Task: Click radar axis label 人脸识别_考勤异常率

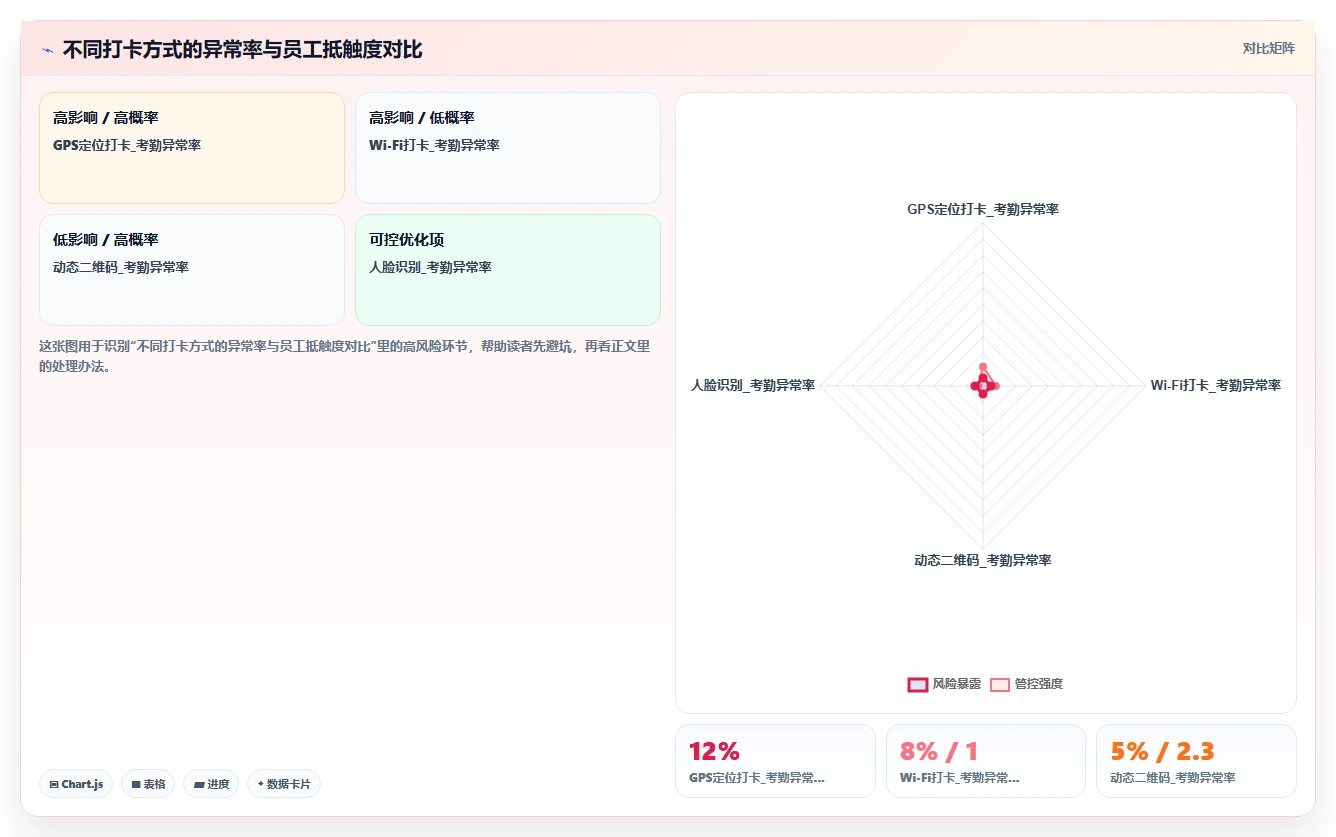Action: tap(753, 385)
